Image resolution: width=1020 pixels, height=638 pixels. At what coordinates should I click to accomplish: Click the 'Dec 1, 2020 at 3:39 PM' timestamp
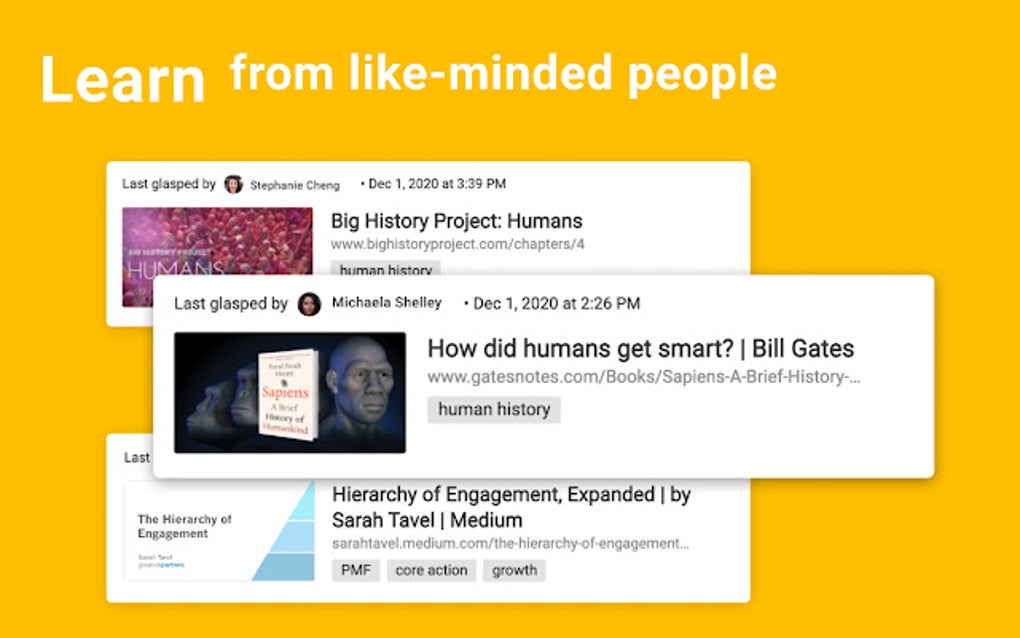click(x=437, y=184)
